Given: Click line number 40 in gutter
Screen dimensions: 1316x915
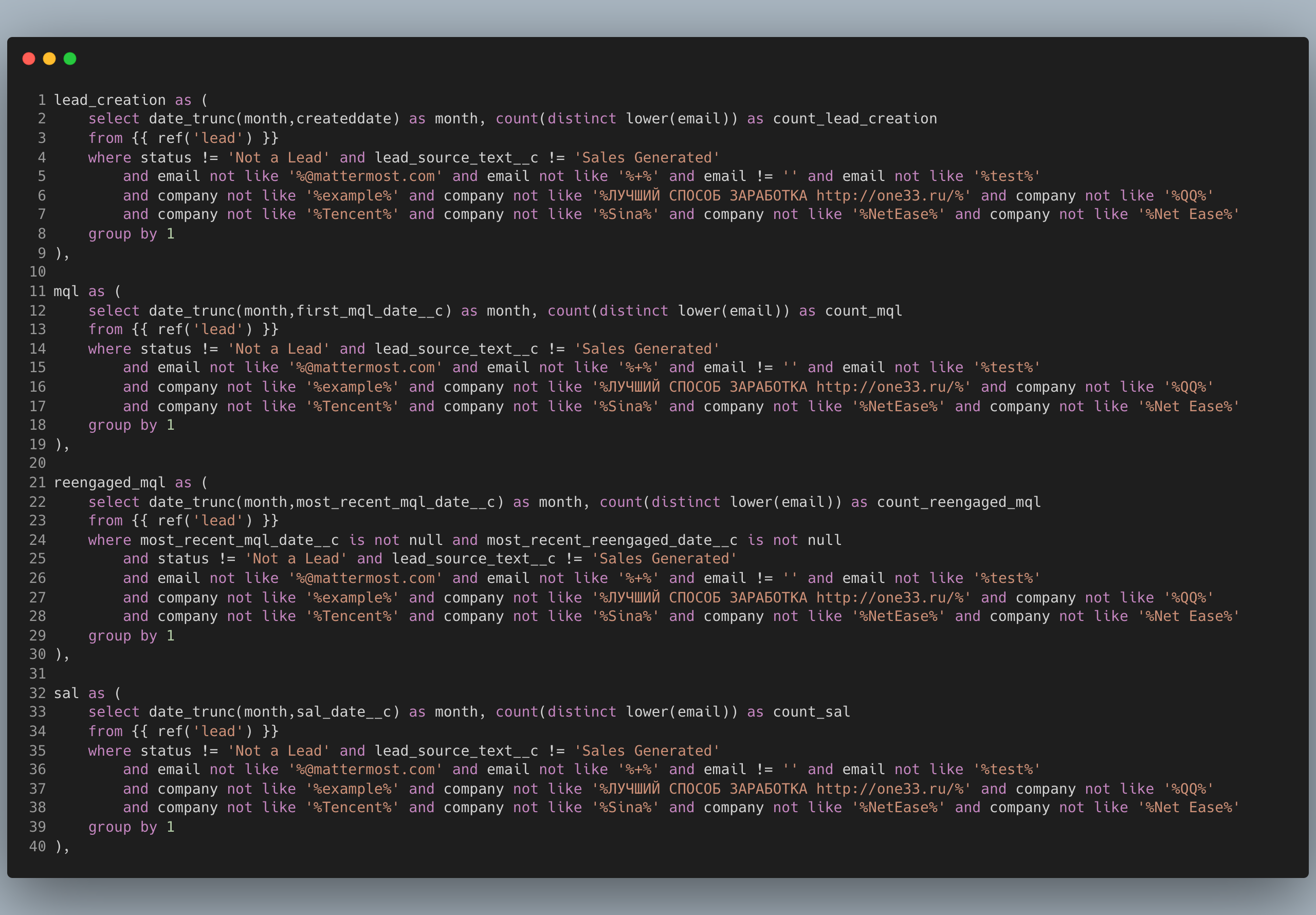Looking at the screenshot, I should pos(38,846).
